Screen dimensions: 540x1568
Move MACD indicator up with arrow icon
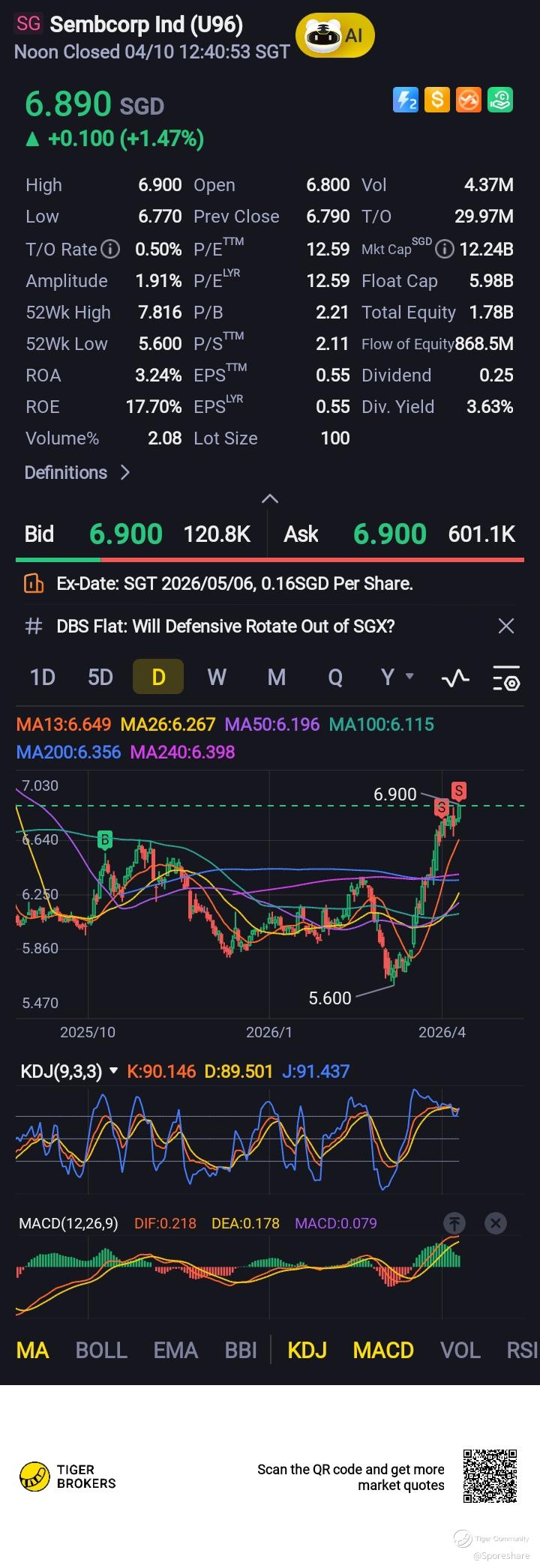(454, 1223)
